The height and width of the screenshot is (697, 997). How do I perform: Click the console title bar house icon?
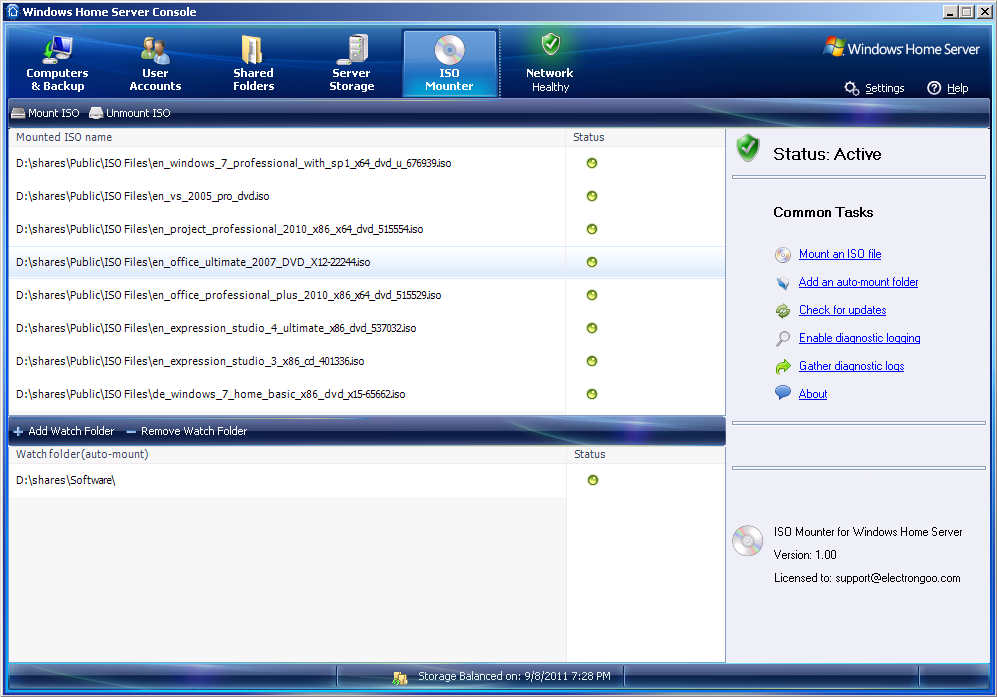tap(13, 11)
